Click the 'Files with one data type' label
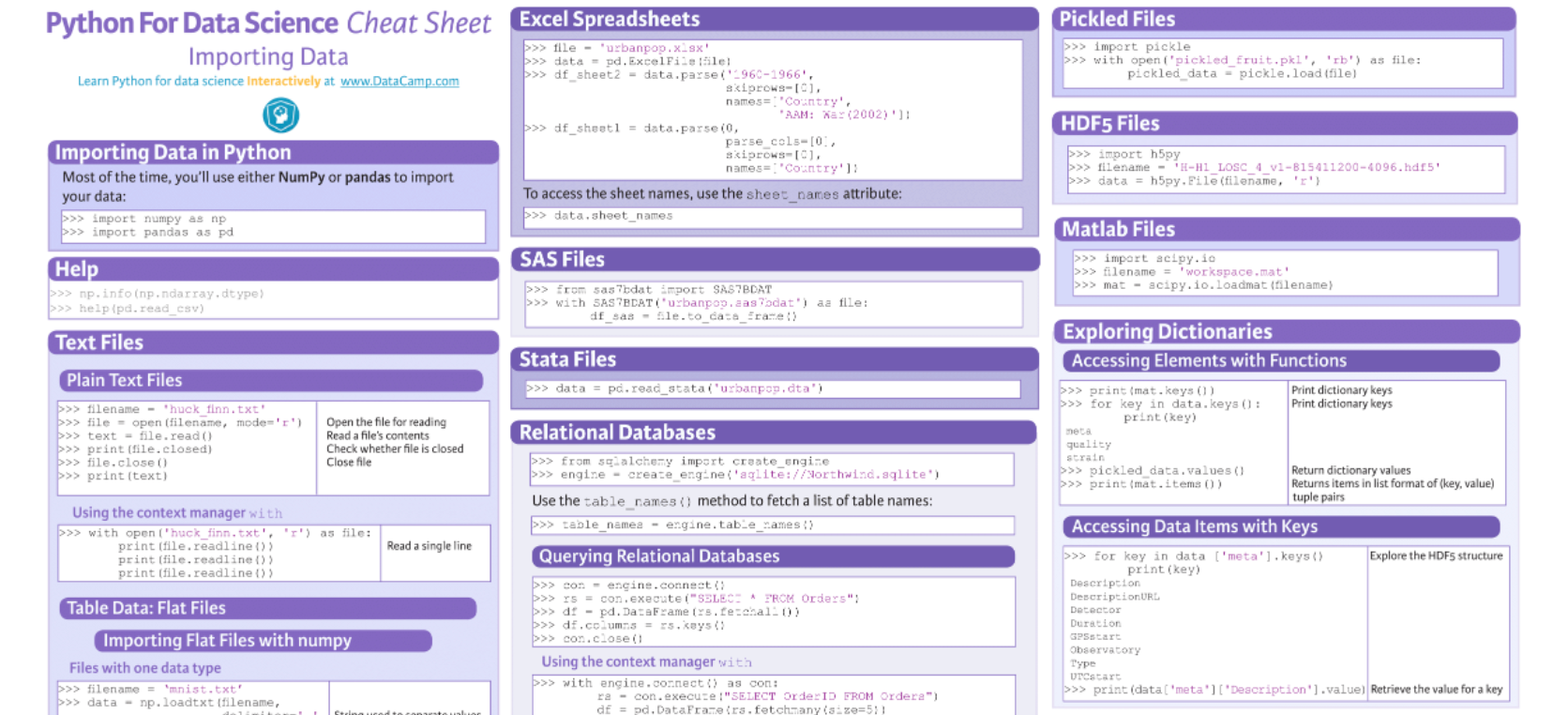 [145, 668]
